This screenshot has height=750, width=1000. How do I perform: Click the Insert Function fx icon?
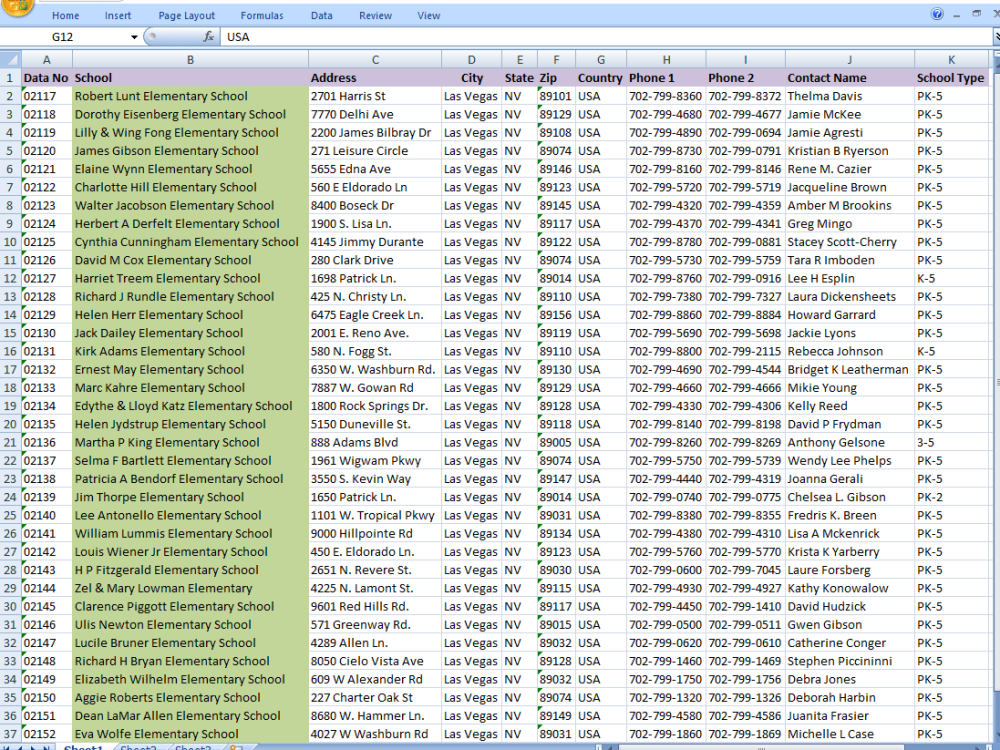pos(209,37)
